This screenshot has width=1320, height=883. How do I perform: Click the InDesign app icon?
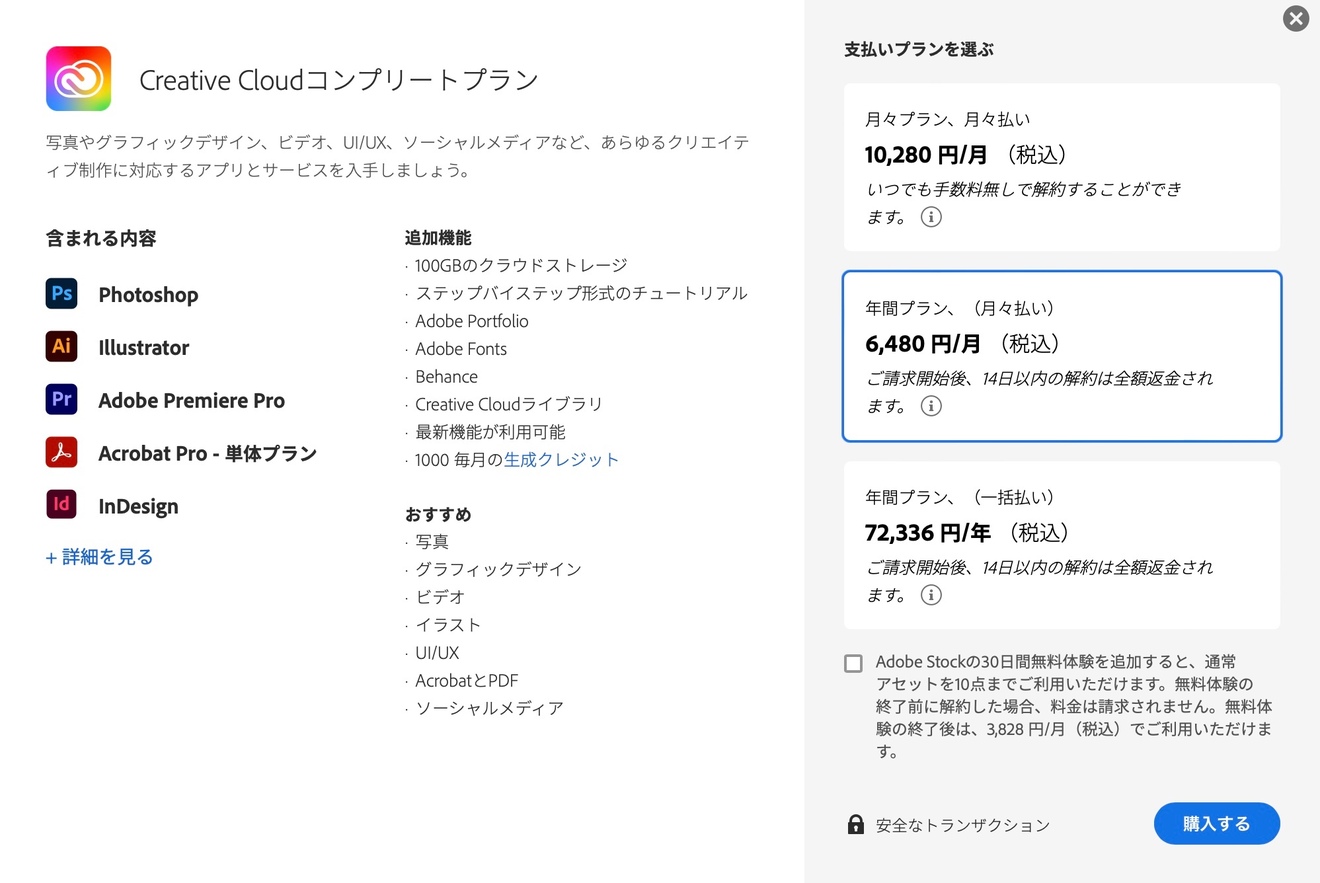(61, 505)
